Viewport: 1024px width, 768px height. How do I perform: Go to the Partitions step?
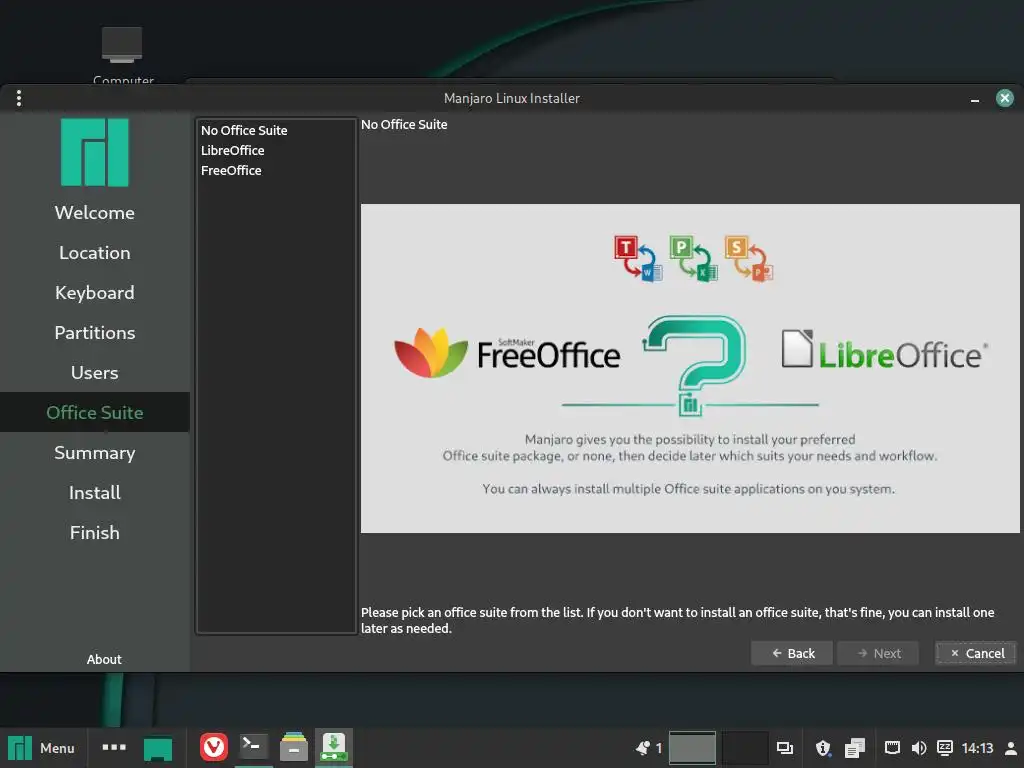(x=95, y=332)
